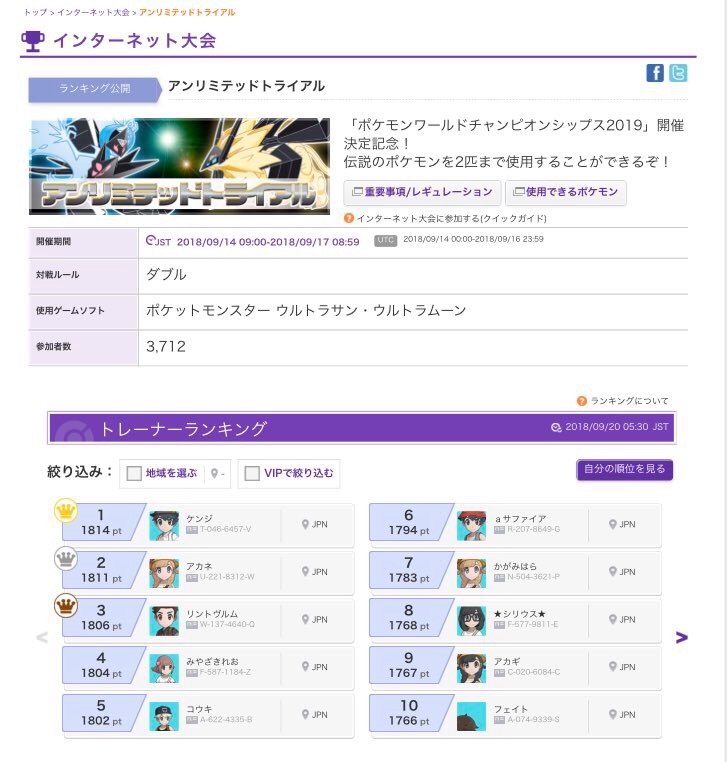Click trainer name リントヴルム
This screenshot has height=762, width=727.
pyautogui.click(x=212, y=614)
